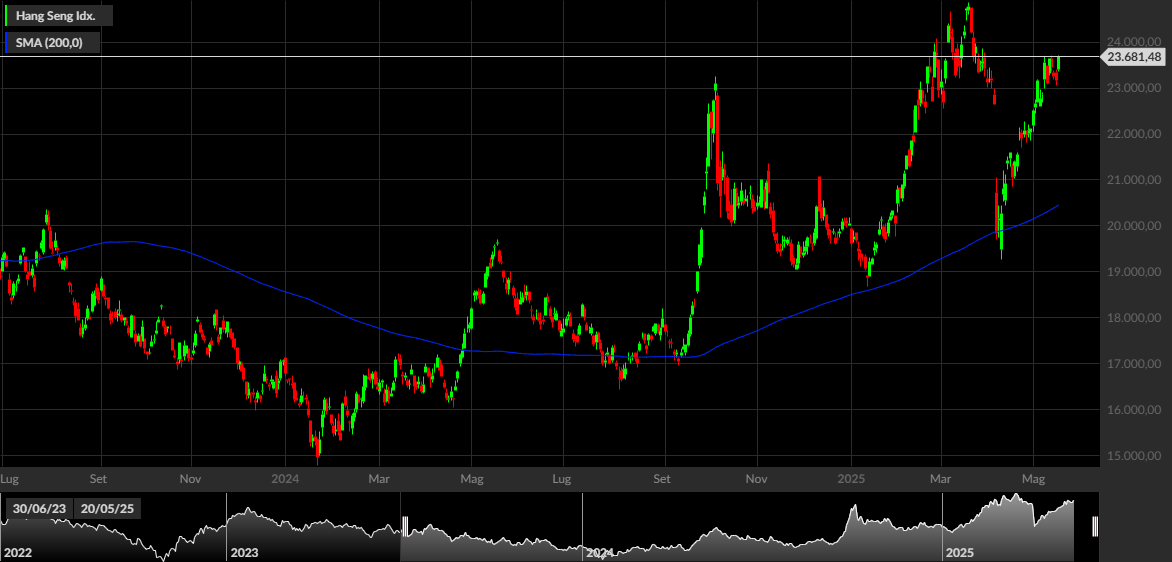Viewport: 1172px width, 562px height.
Task: Click the 2025 label on the time axis
Action: coord(851,478)
